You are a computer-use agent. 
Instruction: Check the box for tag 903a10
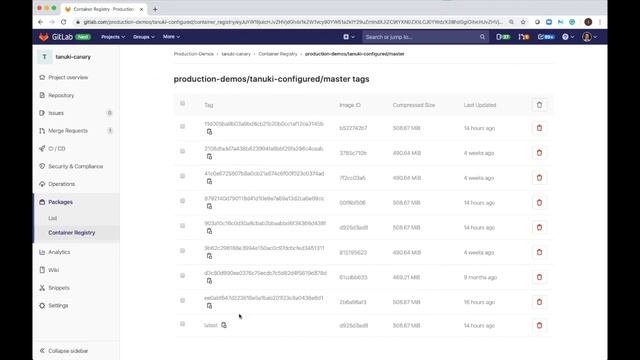[x=182, y=226]
